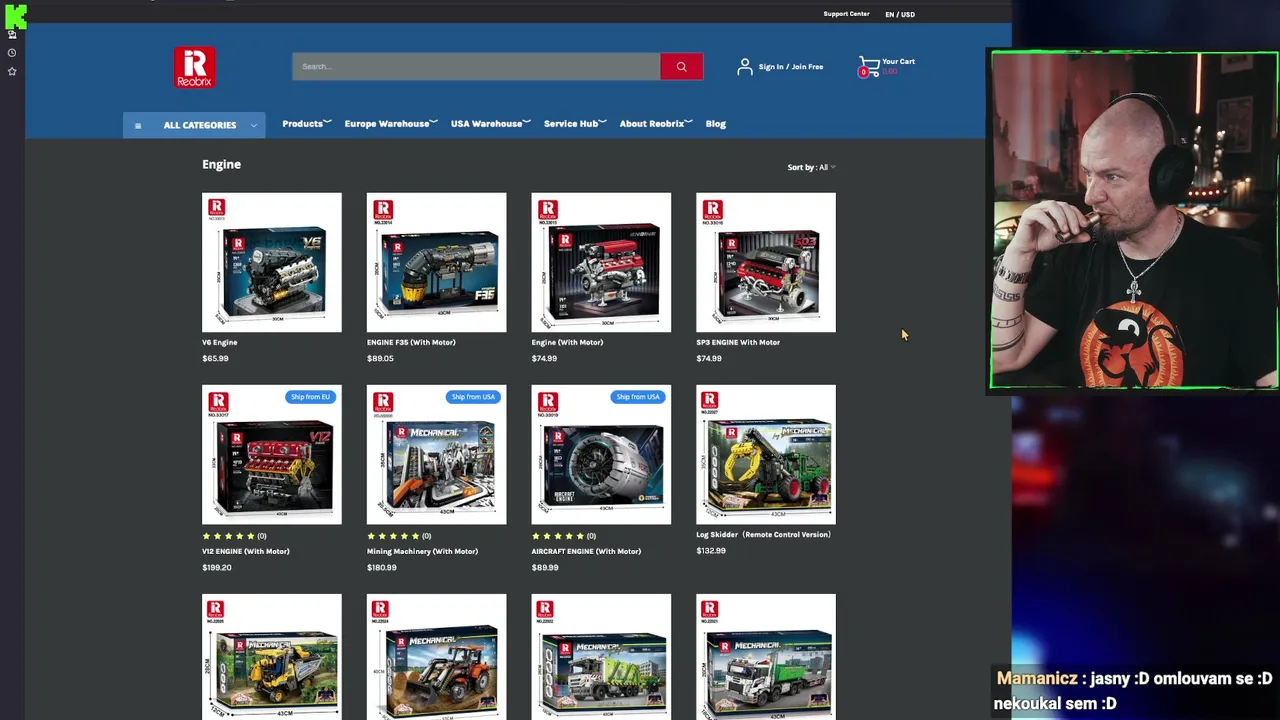Viewport: 1280px width, 720px height.
Task: Click the $180.99 price text
Action: [x=382, y=567]
